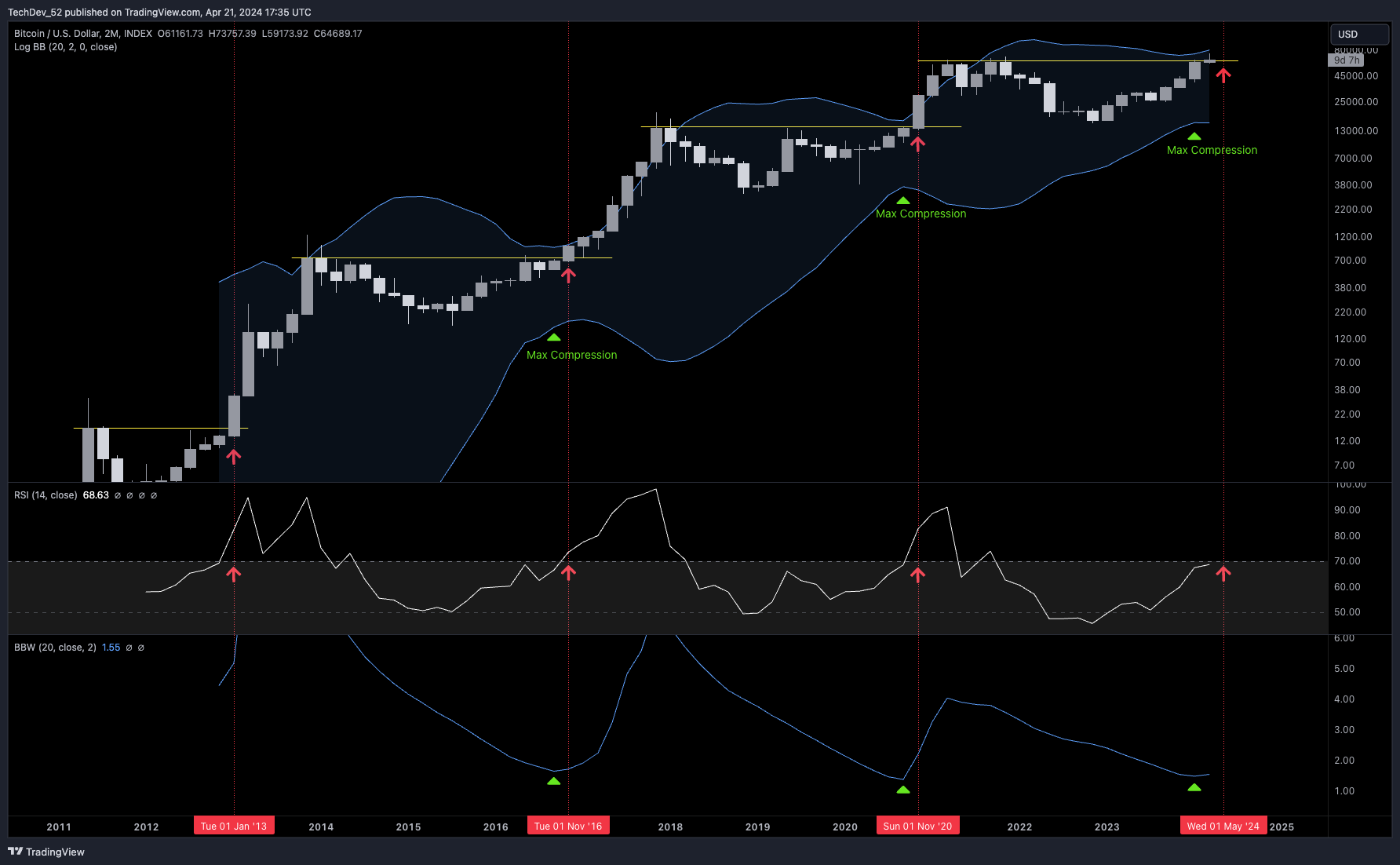Click the red arrow in RSI pane at Jan '13
This screenshot has width=1400, height=865.
[x=234, y=574]
